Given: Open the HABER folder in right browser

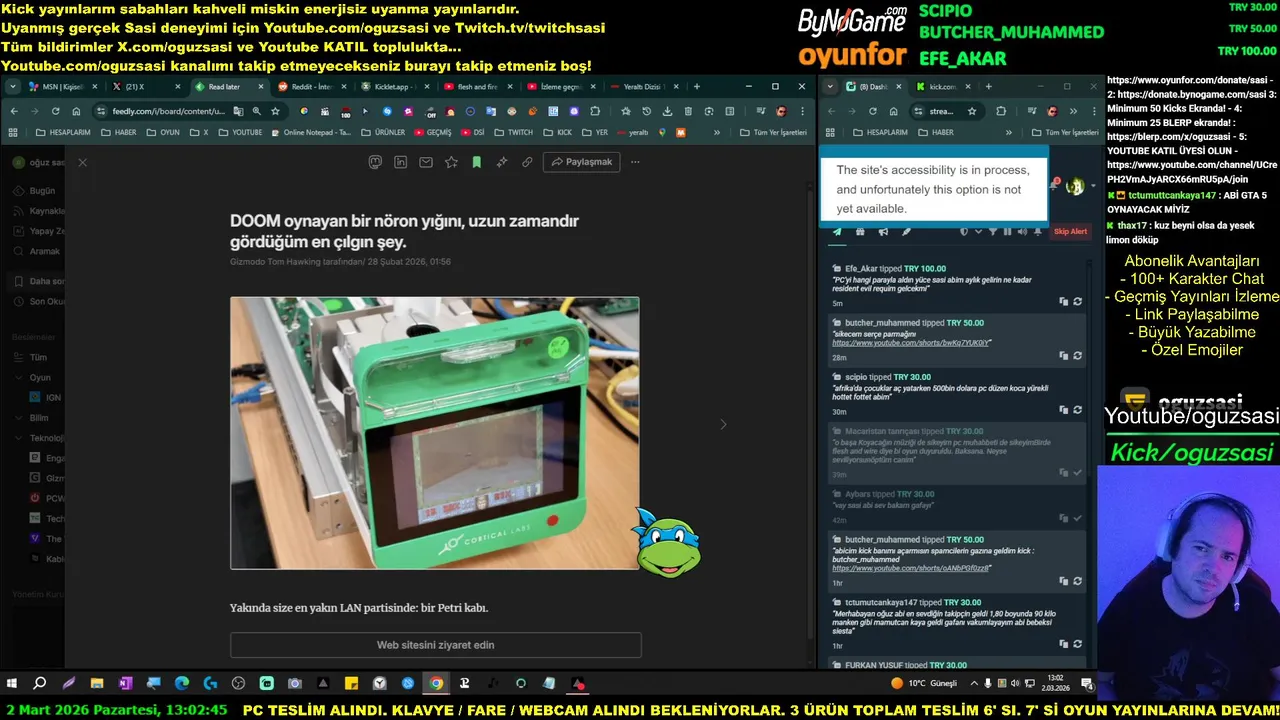Looking at the screenshot, I should click(936, 132).
